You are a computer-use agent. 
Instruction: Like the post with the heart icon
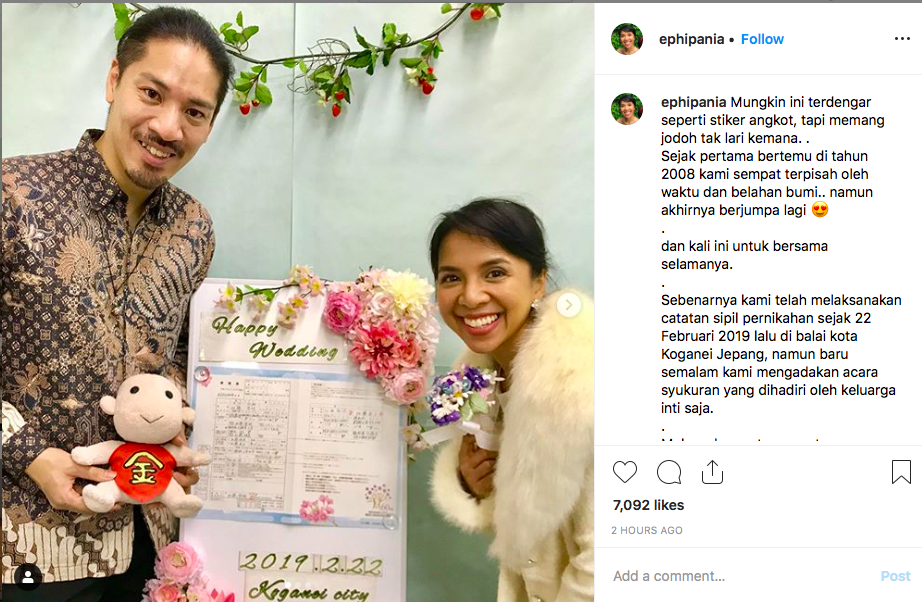[x=624, y=472]
